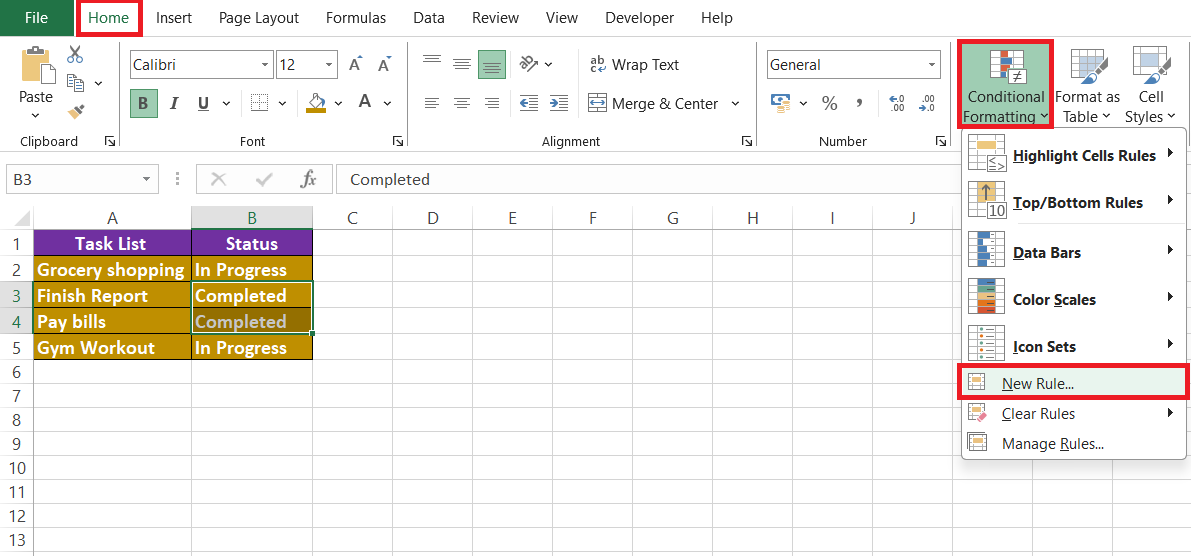Switch to the Insert tab

tap(174, 17)
